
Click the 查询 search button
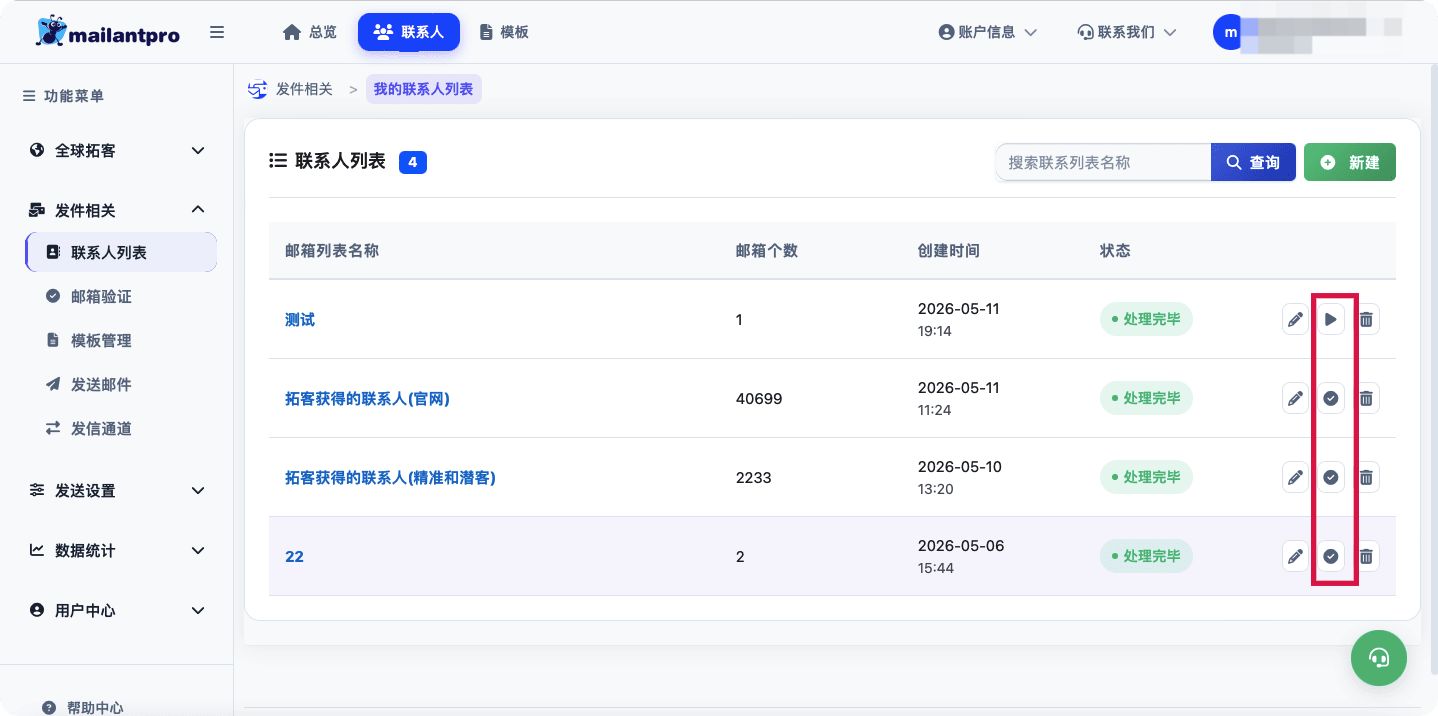1253,162
